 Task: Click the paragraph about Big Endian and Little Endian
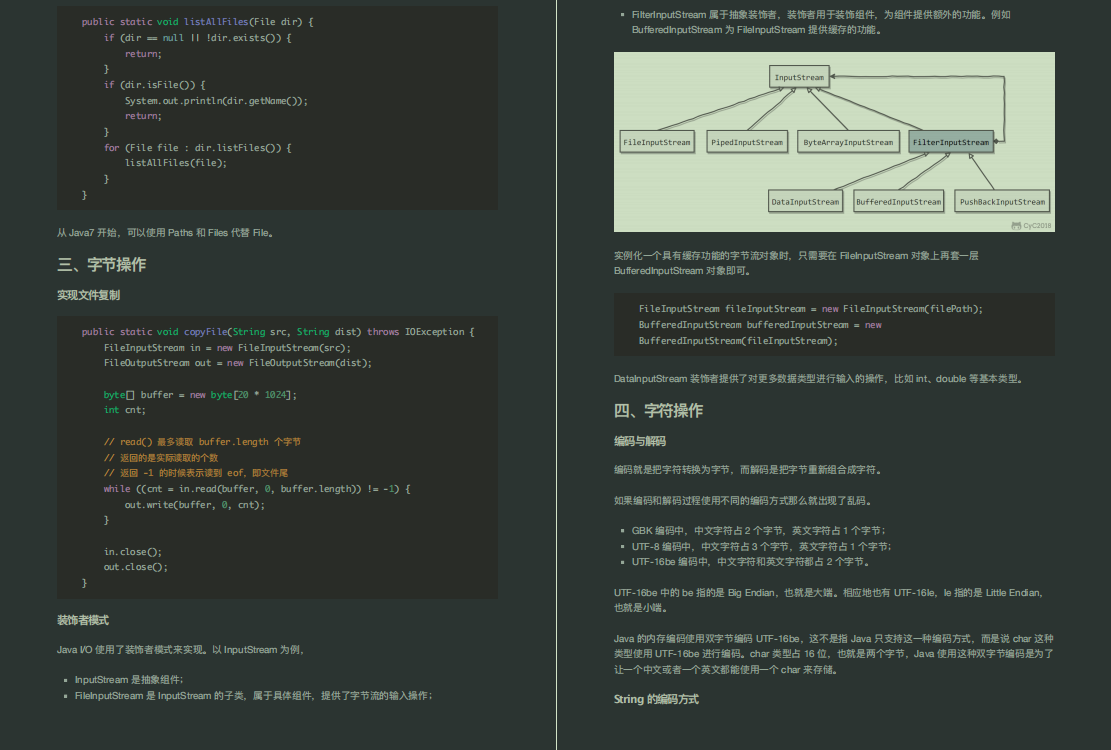[x=829, y=600]
